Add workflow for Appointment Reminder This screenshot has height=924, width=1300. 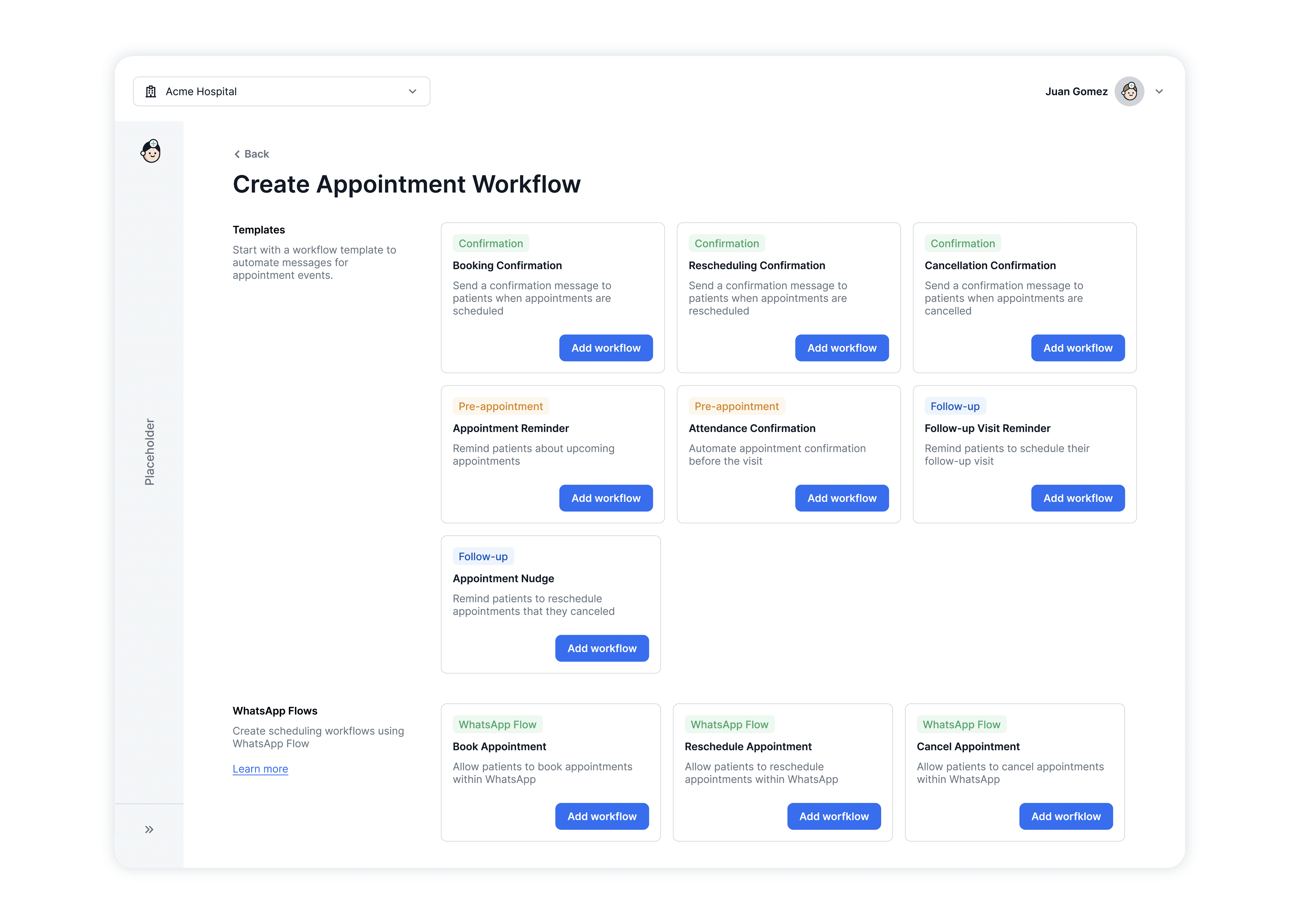pyautogui.click(x=606, y=498)
